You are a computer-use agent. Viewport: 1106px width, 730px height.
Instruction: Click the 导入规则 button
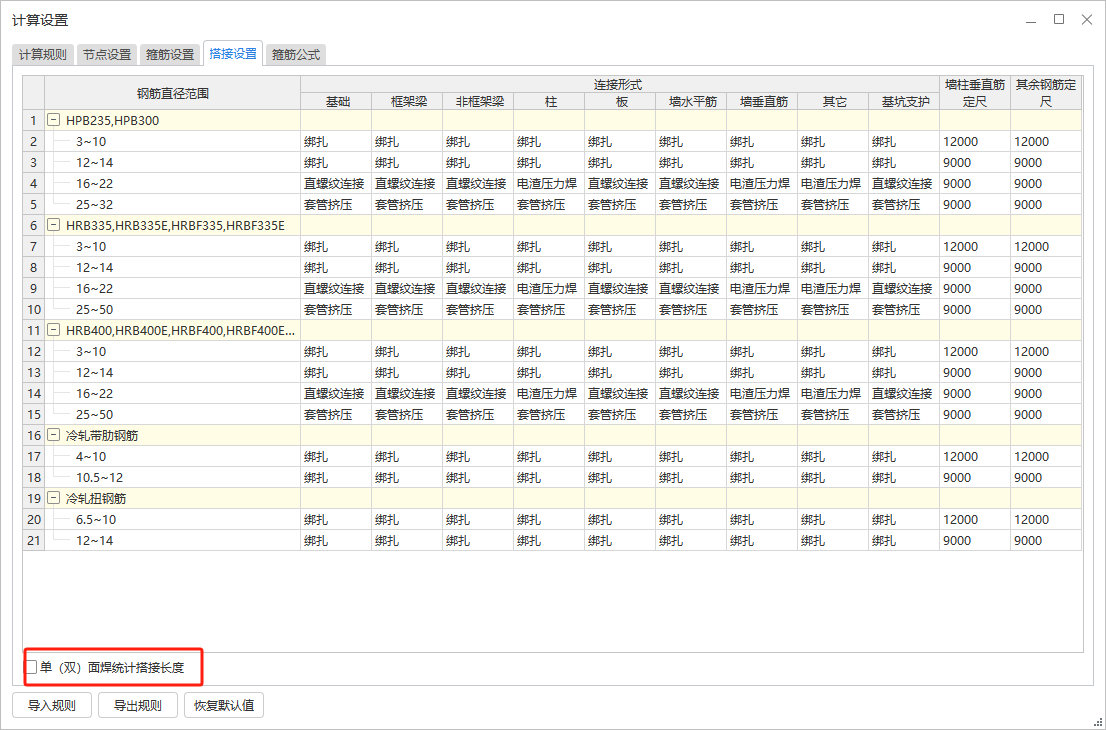pyautogui.click(x=51, y=705)
